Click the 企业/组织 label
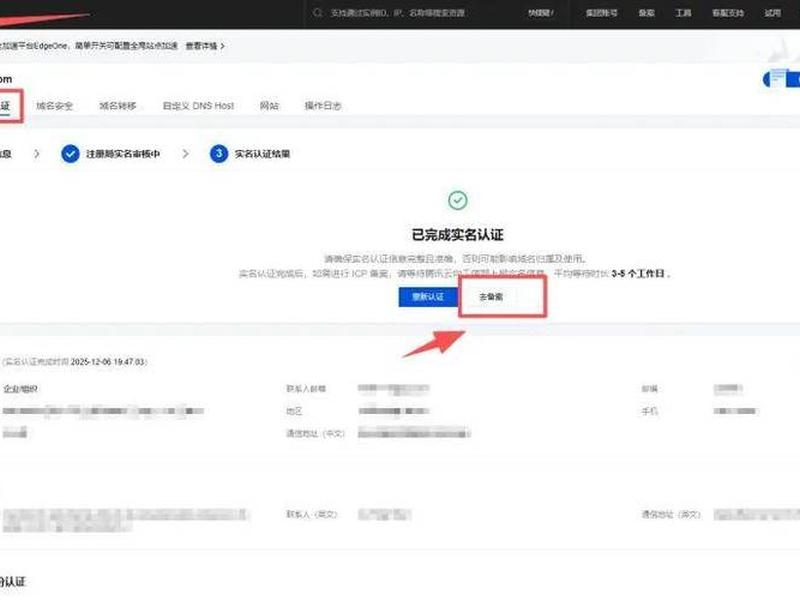Screen dimensions: 800x600 coord(20,389)
